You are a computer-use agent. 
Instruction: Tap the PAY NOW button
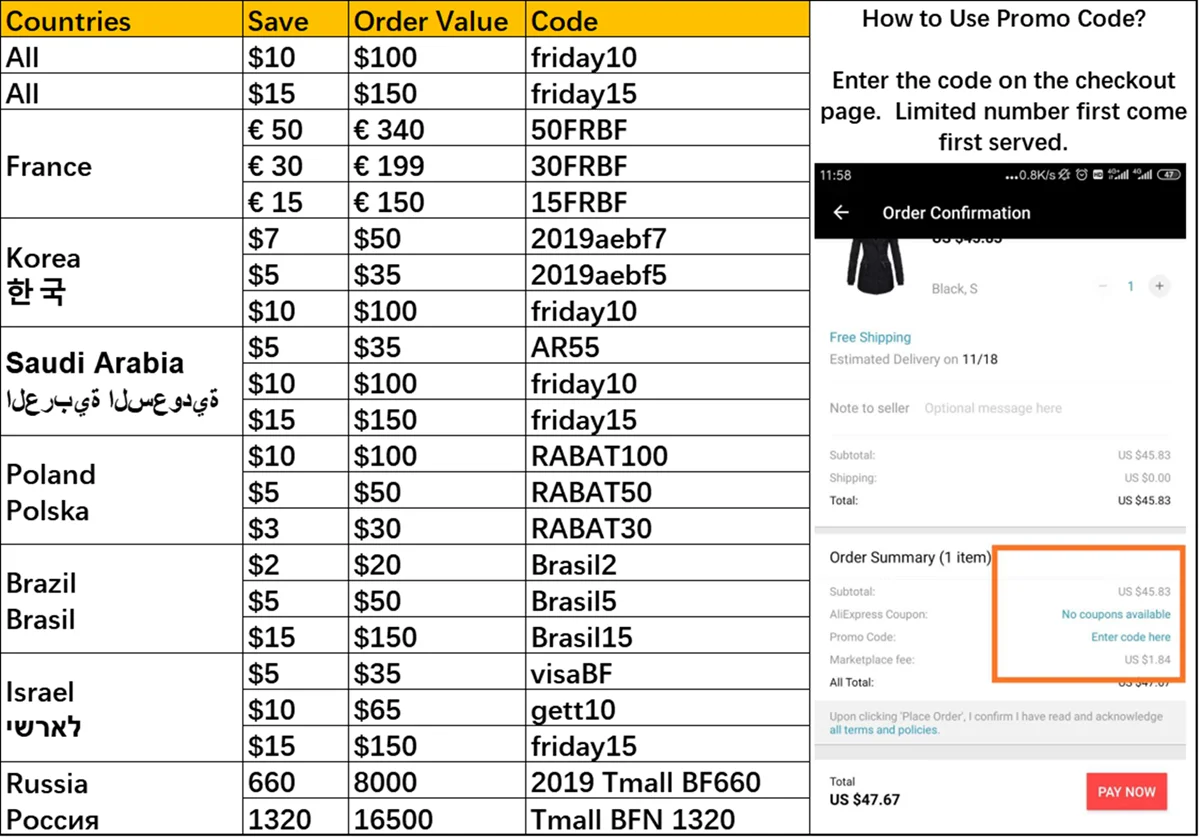tap(1126, 791)
